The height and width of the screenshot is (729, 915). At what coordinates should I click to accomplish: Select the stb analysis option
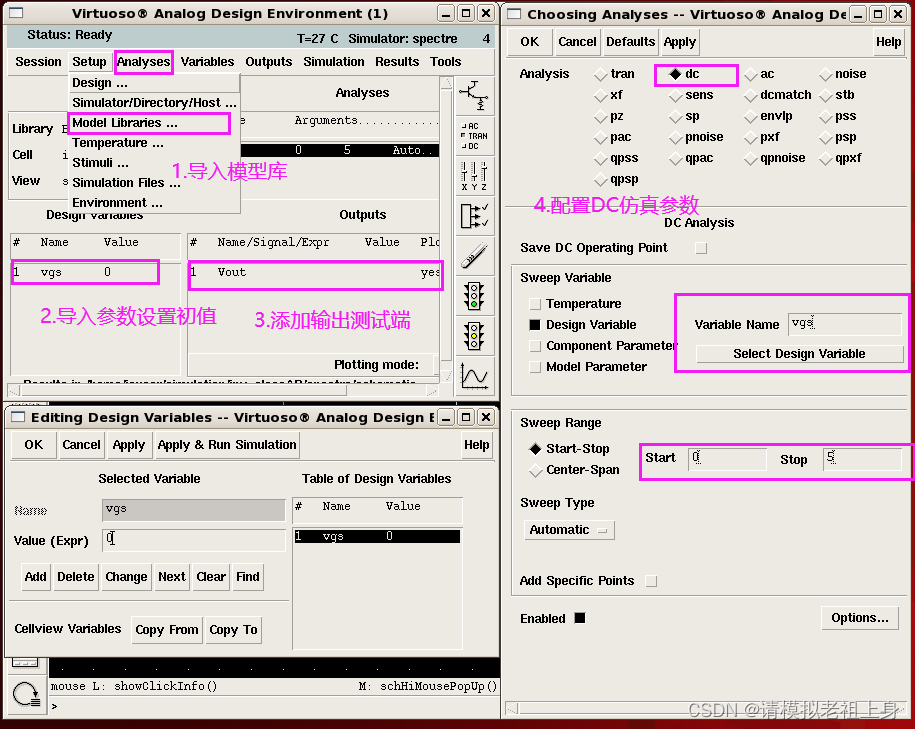pos(825,95)
